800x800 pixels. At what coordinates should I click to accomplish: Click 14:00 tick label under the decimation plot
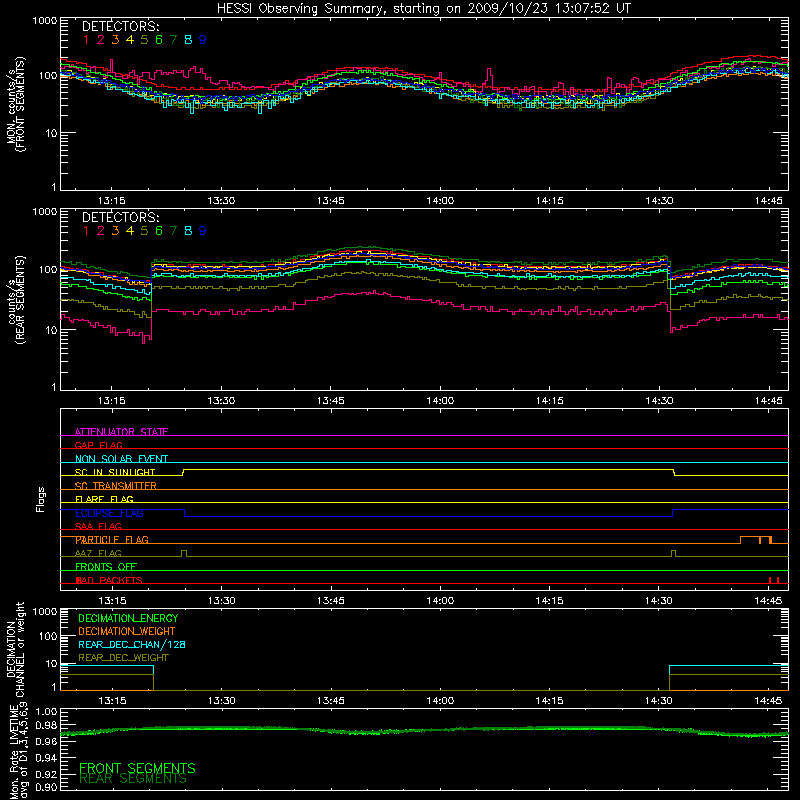pos(440,701)
